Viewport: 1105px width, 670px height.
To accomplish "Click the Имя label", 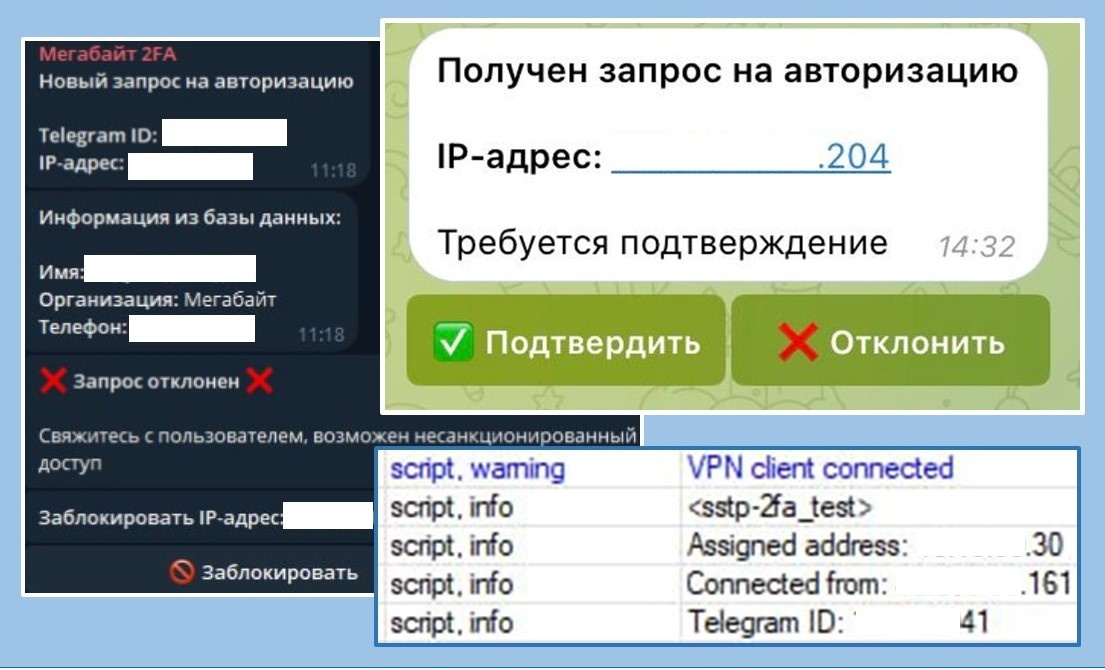I will (x=61, y=272).
